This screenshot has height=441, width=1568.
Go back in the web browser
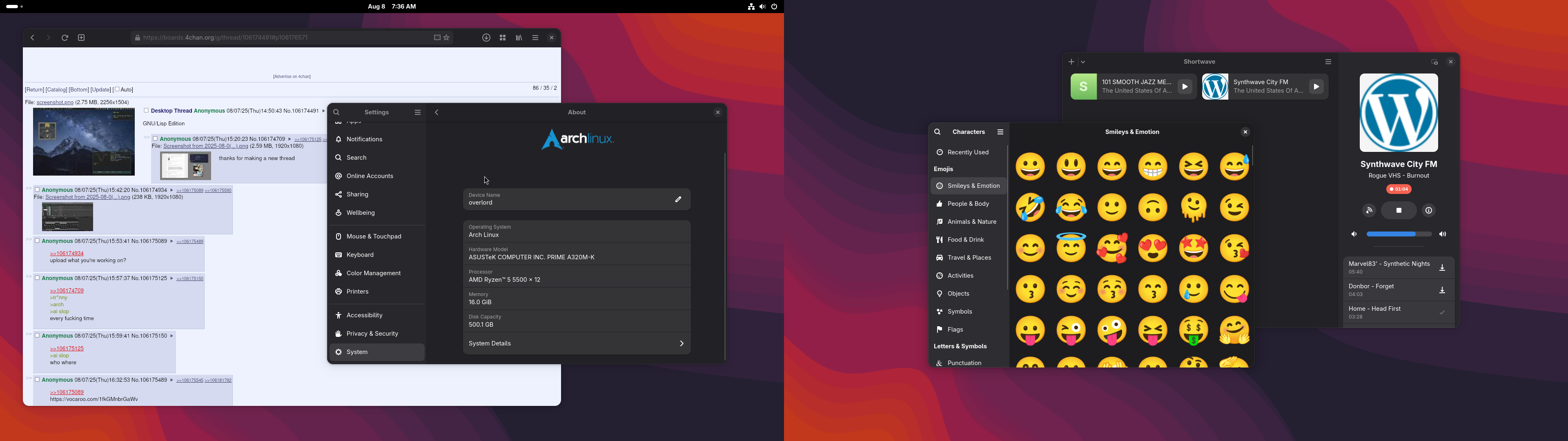click(x=32, y=38)
